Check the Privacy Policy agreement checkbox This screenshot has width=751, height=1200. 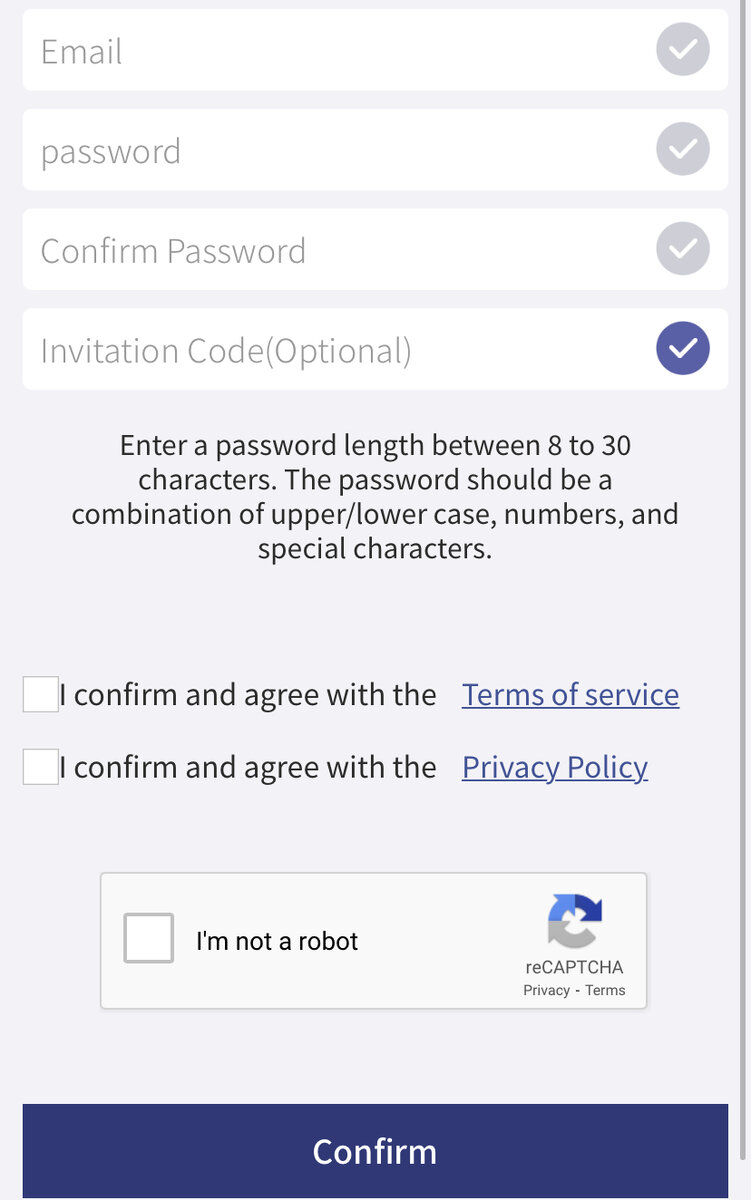(41, 767)
